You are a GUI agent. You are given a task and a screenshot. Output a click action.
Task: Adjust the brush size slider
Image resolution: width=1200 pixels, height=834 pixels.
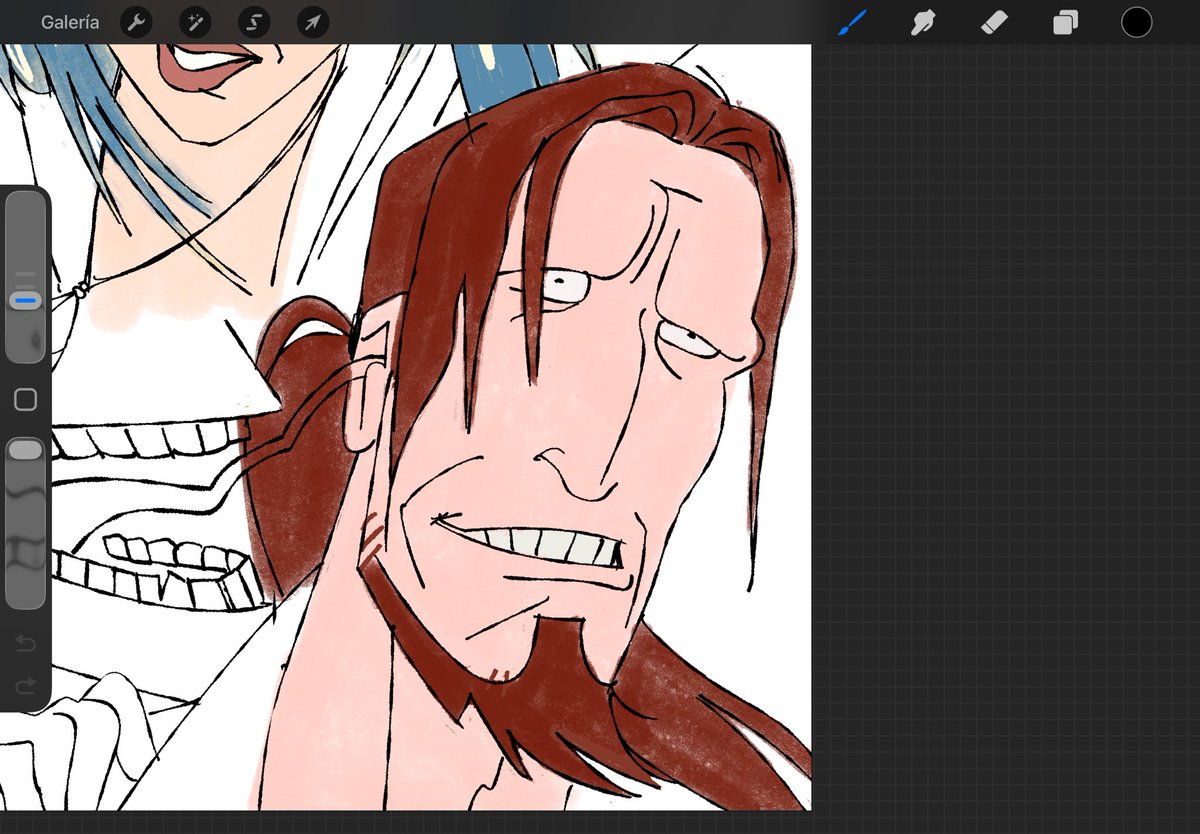pos(26,277)
